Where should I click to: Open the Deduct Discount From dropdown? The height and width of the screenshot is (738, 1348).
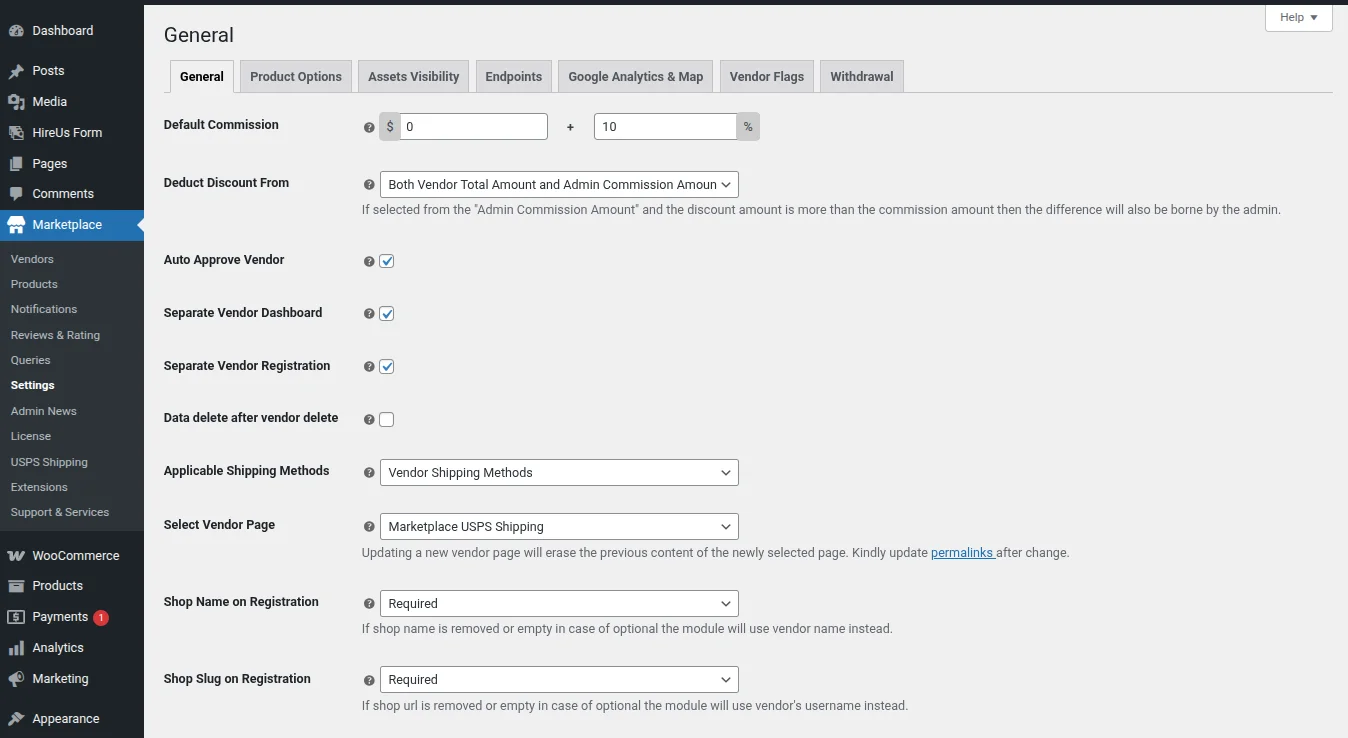(558, 184)
